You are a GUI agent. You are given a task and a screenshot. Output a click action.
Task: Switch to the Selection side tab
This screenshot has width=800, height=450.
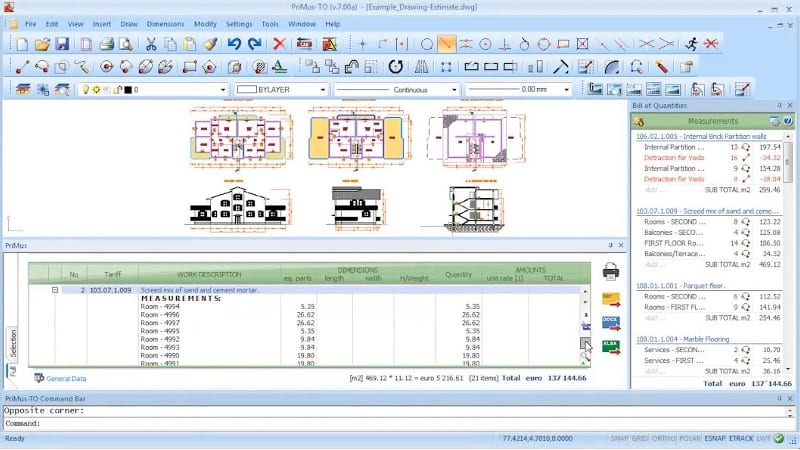click(13, 343)
